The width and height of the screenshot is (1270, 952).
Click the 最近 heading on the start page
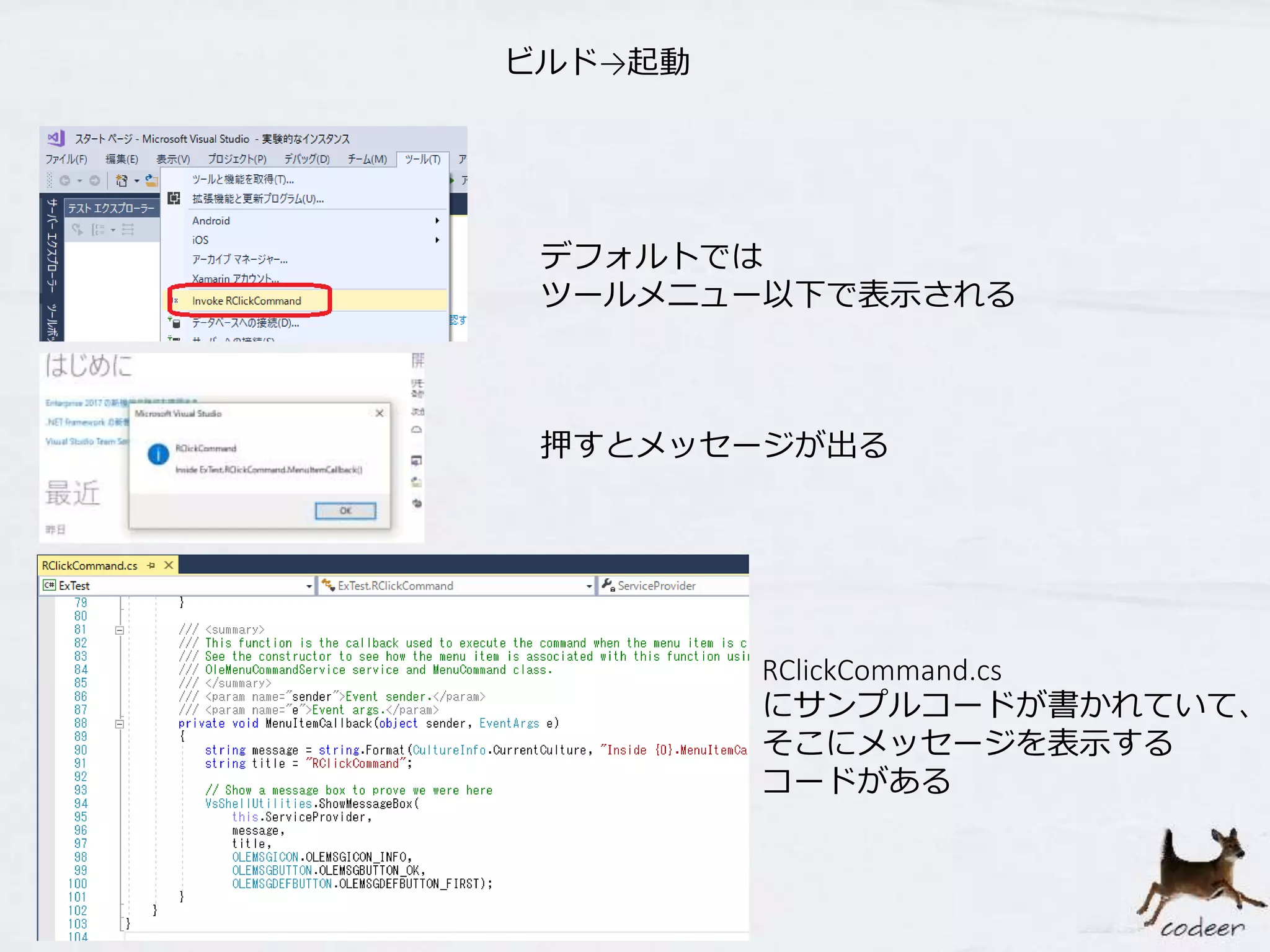point(73,493)
